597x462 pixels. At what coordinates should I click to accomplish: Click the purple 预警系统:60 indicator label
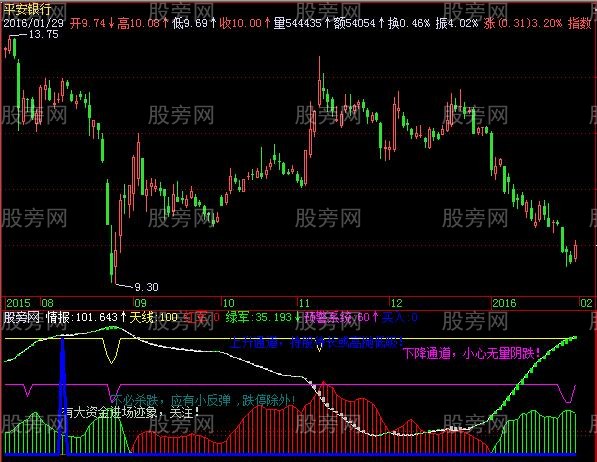337,317
